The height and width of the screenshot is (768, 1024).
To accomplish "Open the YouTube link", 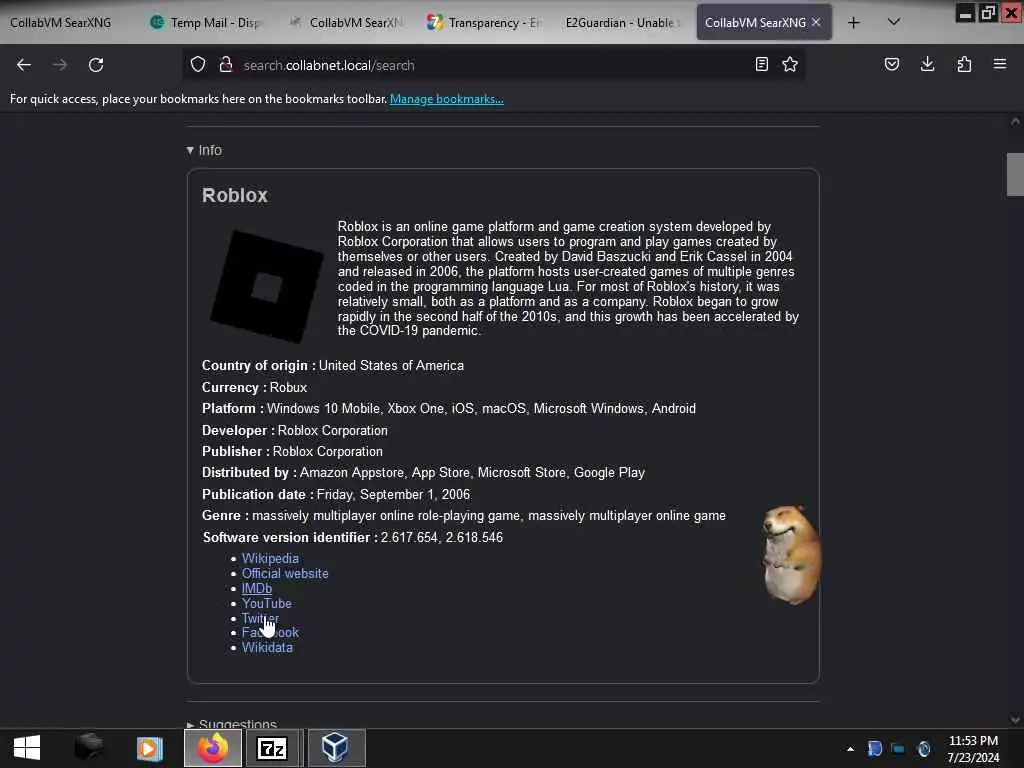I will click(266, 603).
